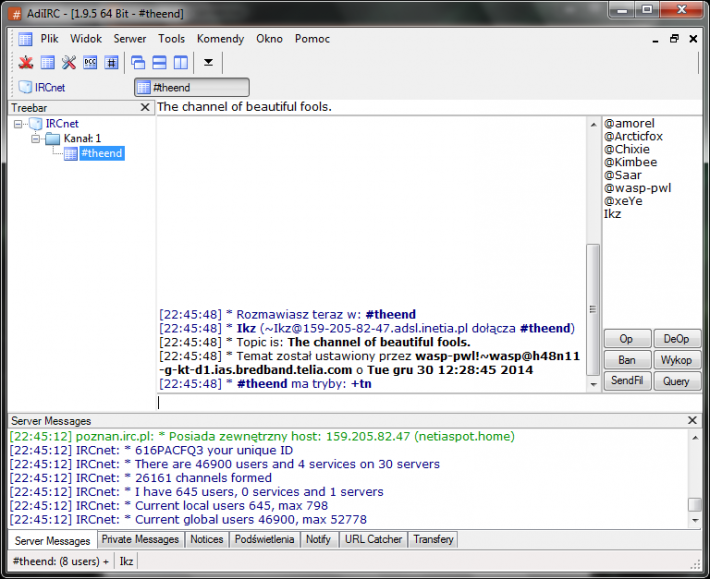Click server messages scrollbar up arrow
The width and height of the screenshot is (710, 579).
pos(695,438)
